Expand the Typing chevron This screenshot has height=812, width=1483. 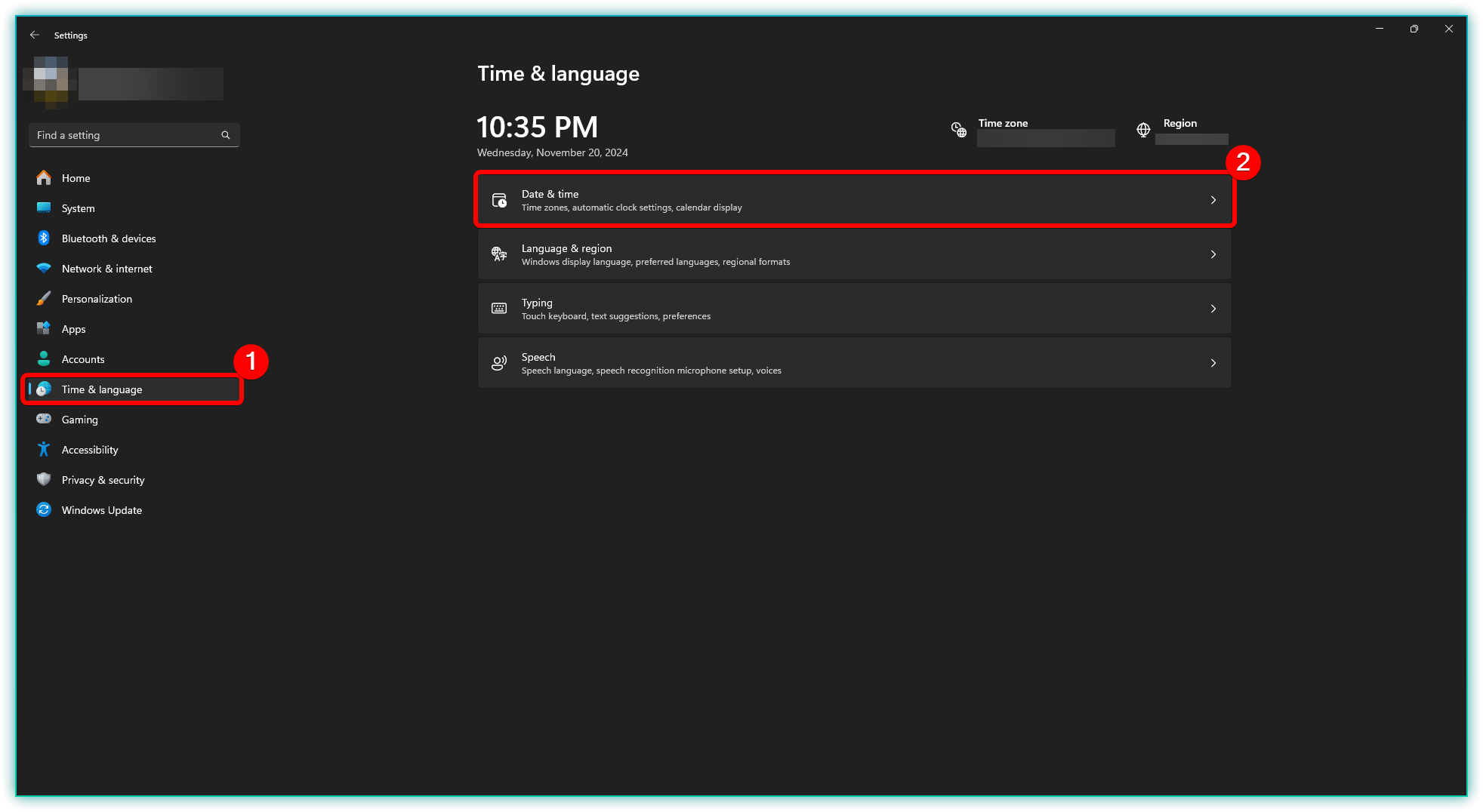[1213, 309]
